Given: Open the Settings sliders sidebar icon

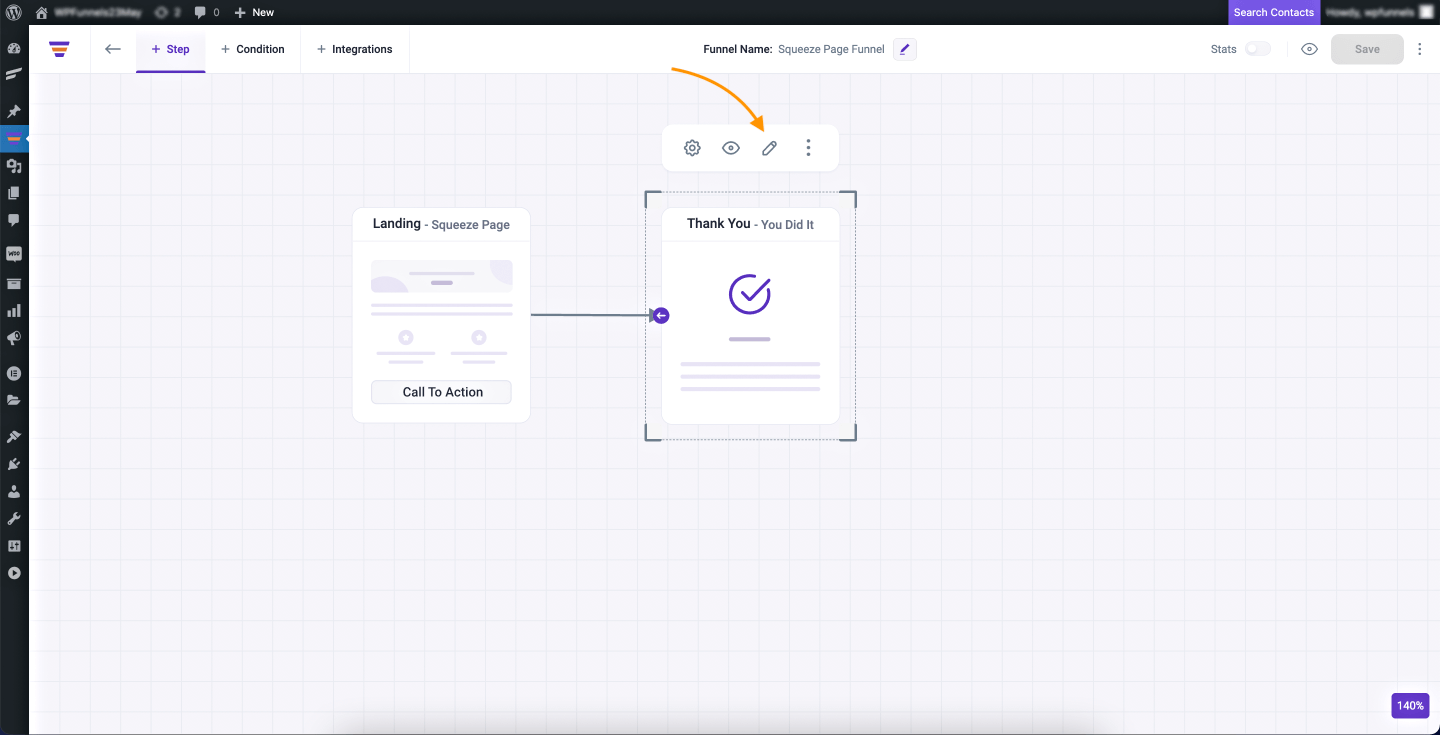Looking at the screenshot, I should [14, 546].
